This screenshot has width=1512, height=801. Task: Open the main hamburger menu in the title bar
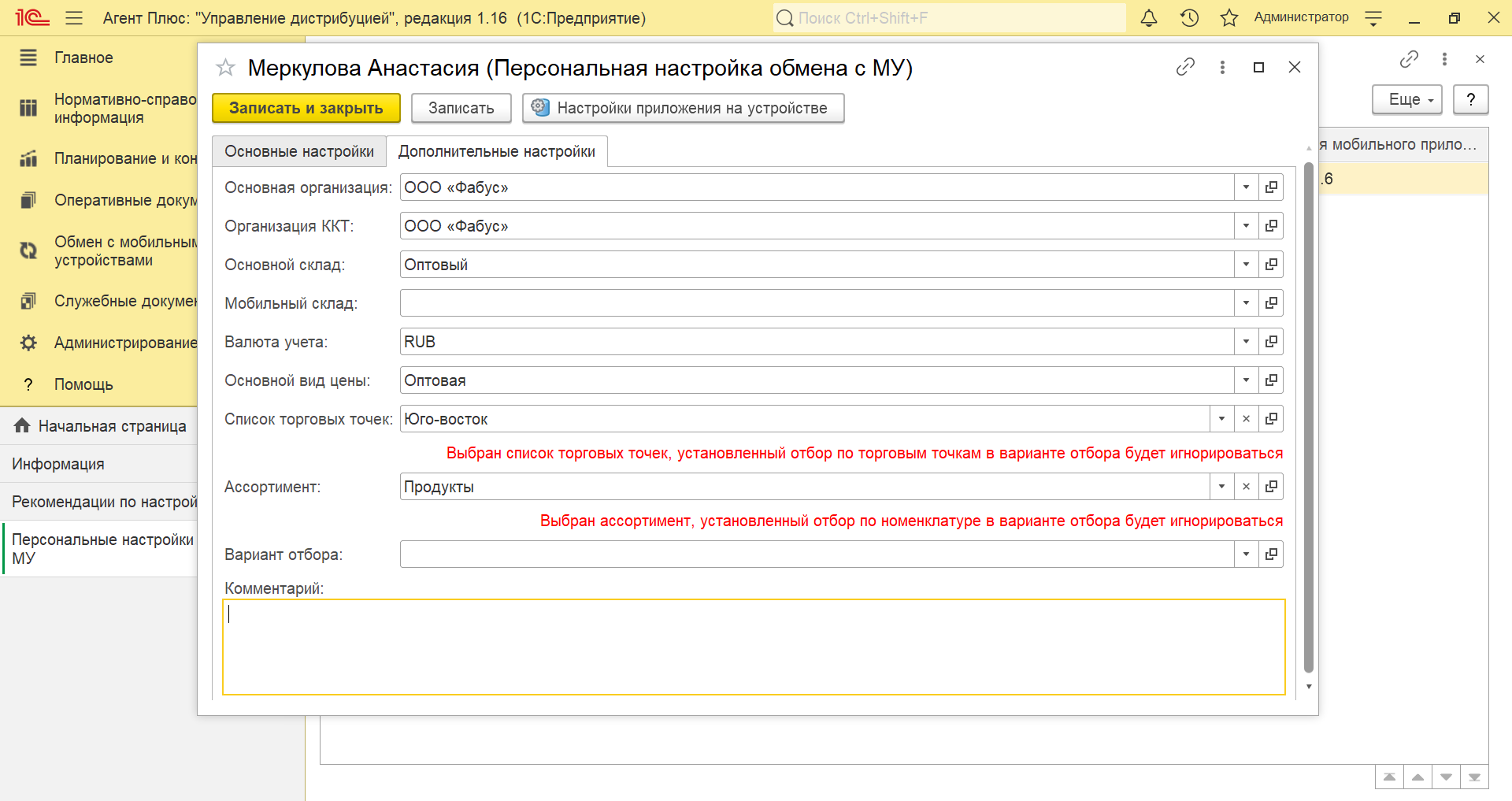coord(74,17)
